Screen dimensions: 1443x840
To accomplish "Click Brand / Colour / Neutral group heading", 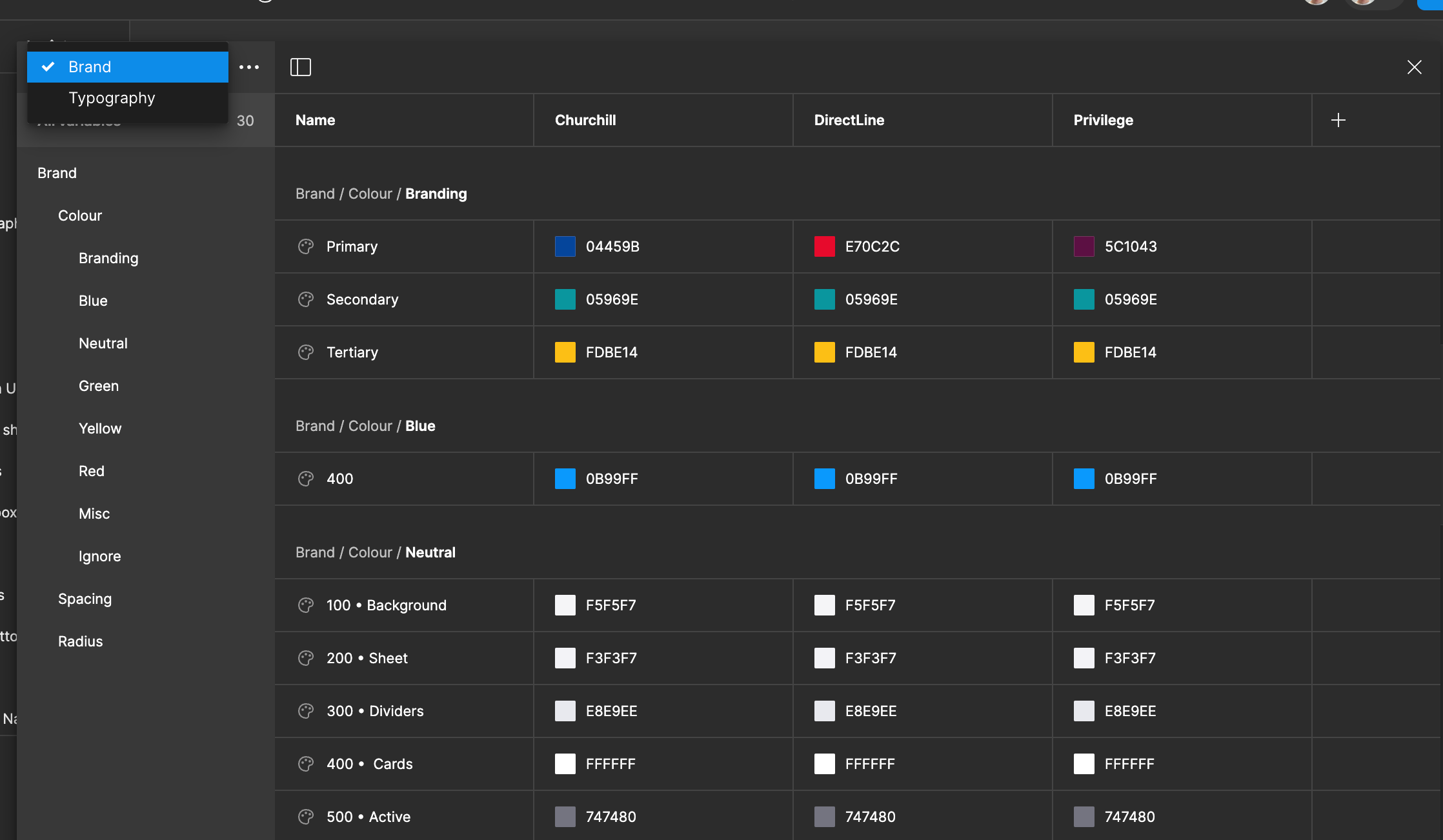I will point(376,552).
